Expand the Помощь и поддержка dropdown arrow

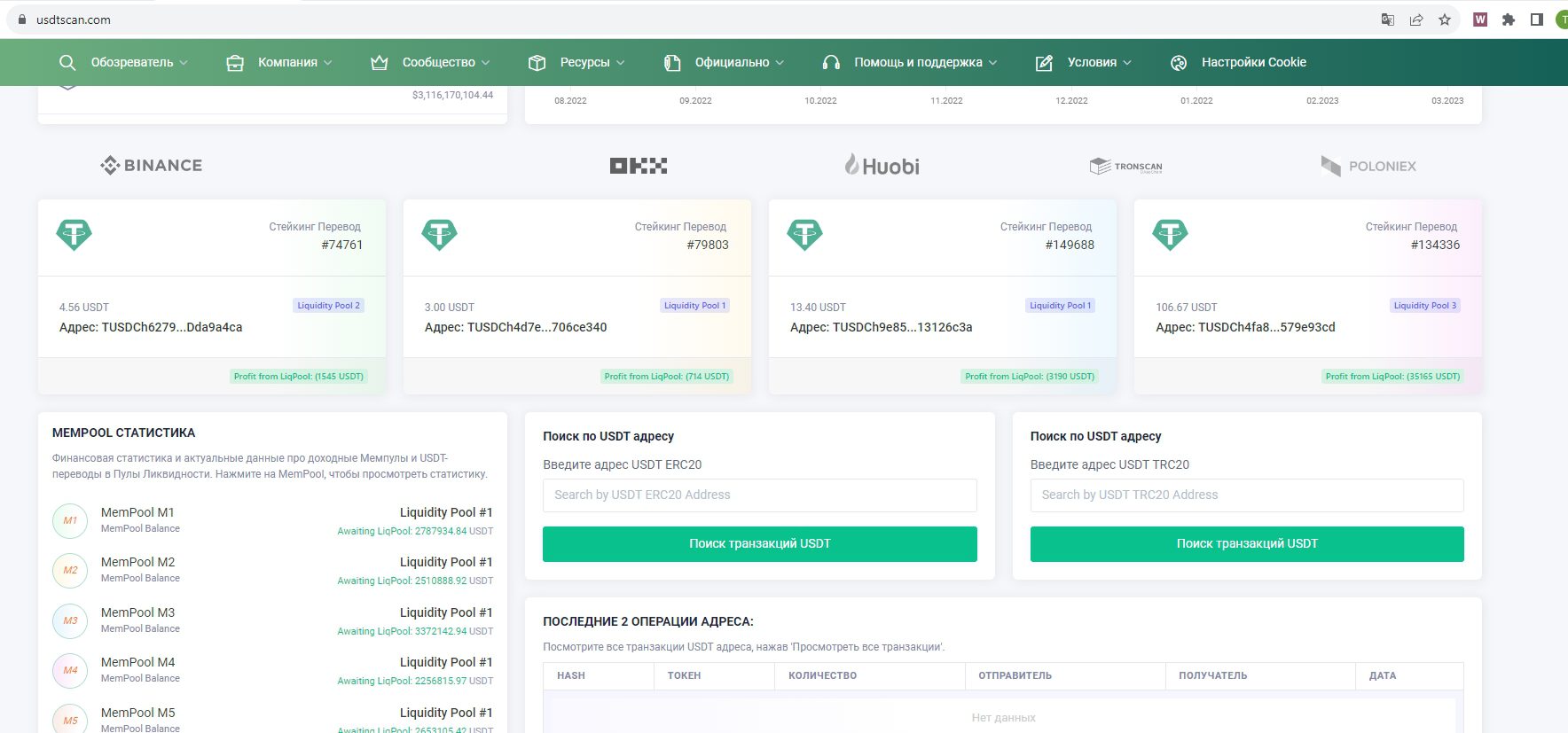tap(992, 63)
